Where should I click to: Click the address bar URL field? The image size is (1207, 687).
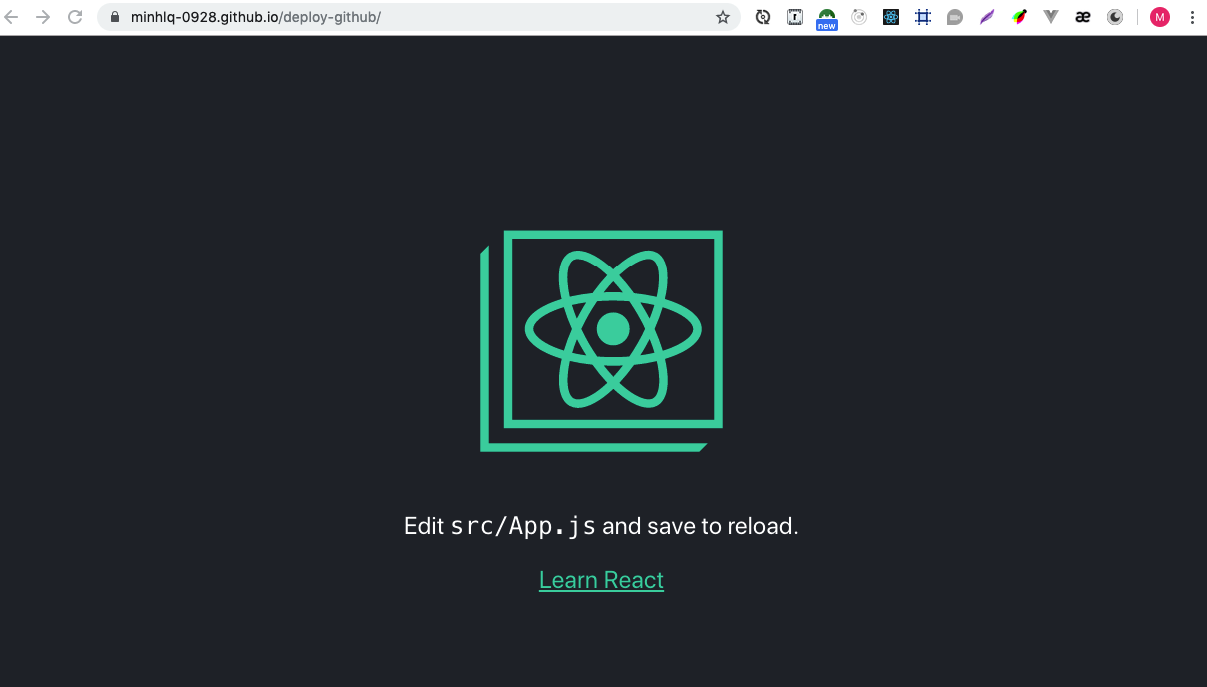pos(418,17)
